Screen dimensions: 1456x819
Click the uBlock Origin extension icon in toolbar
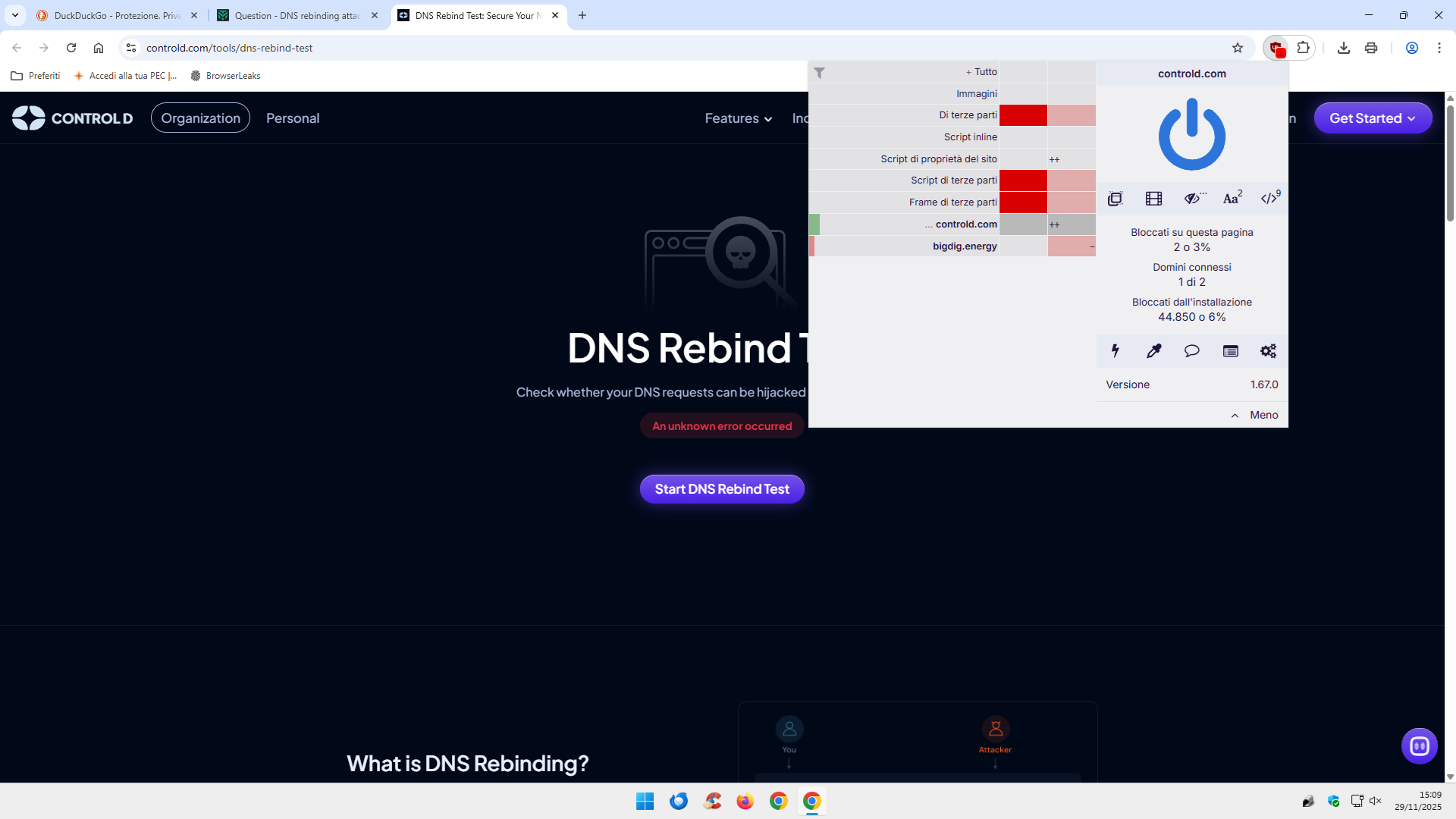click(x=1277, y=48)
